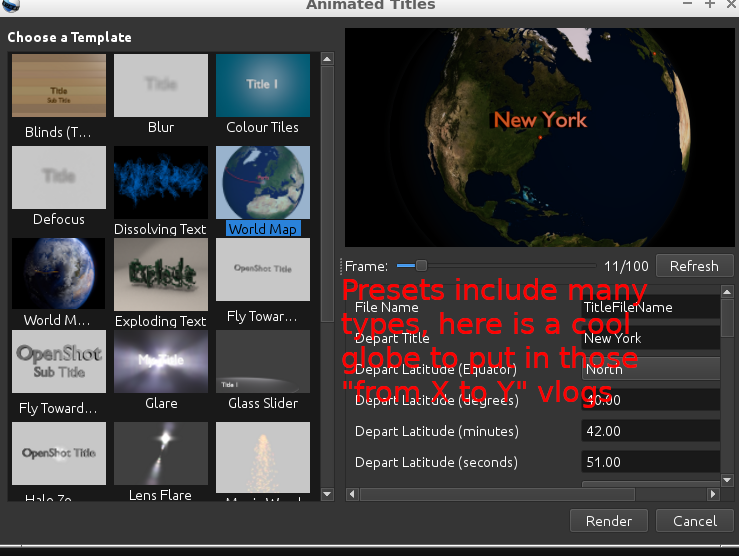Cancel the Animated Titles dialog
The image size is (739, 556).
pos(694,521)
